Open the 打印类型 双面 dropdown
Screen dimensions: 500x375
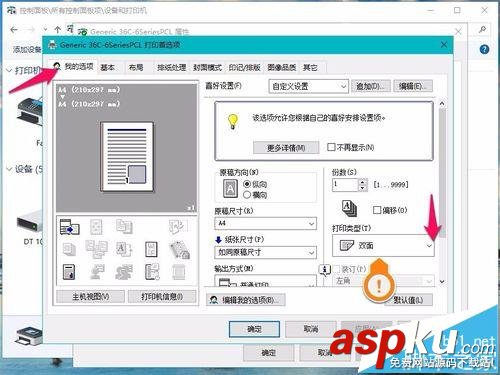(x=383, y=246)
